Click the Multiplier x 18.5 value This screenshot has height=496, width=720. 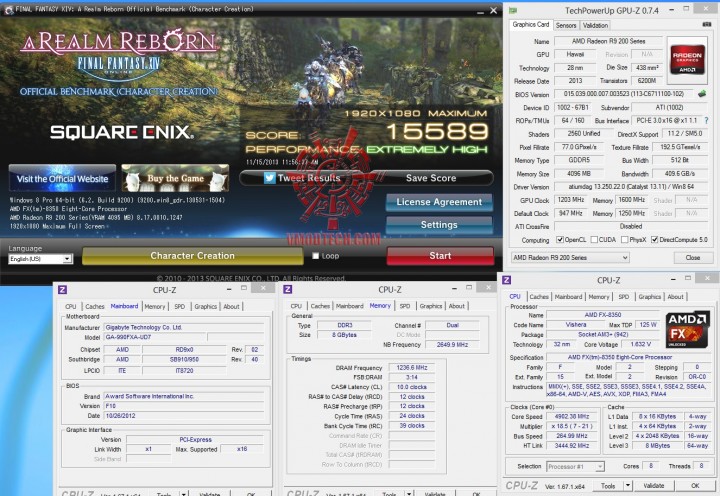point(571,426)
